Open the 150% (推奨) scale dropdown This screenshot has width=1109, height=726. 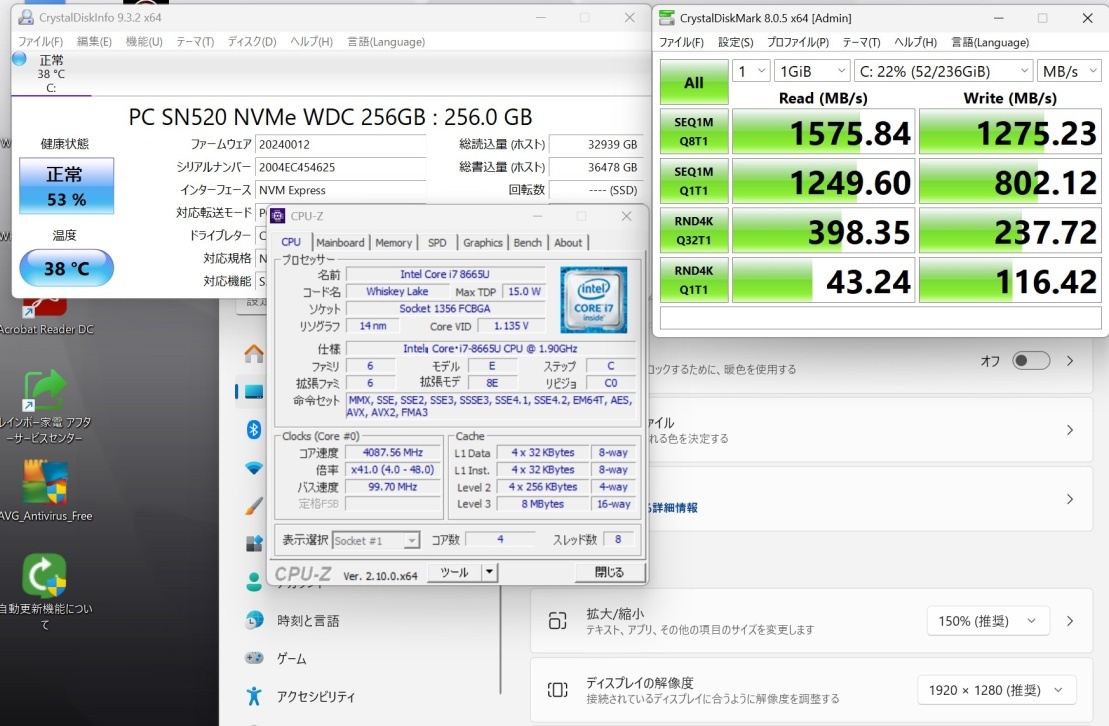[987, 621]
